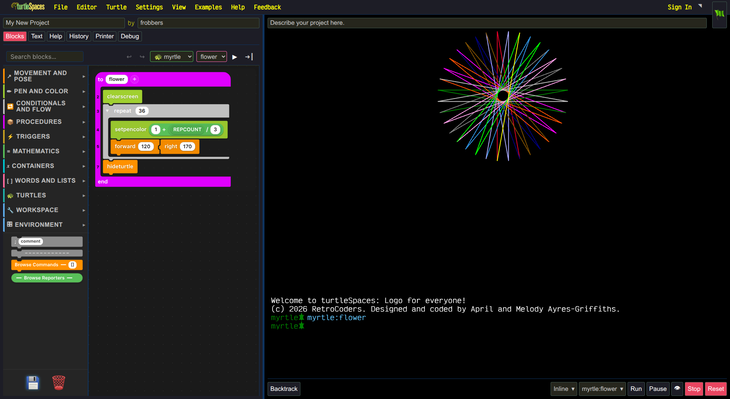Collapse the repeat 36 block arrow
Image resolution: width=730 pixels, height=399 pixels.
coord(108,111)
